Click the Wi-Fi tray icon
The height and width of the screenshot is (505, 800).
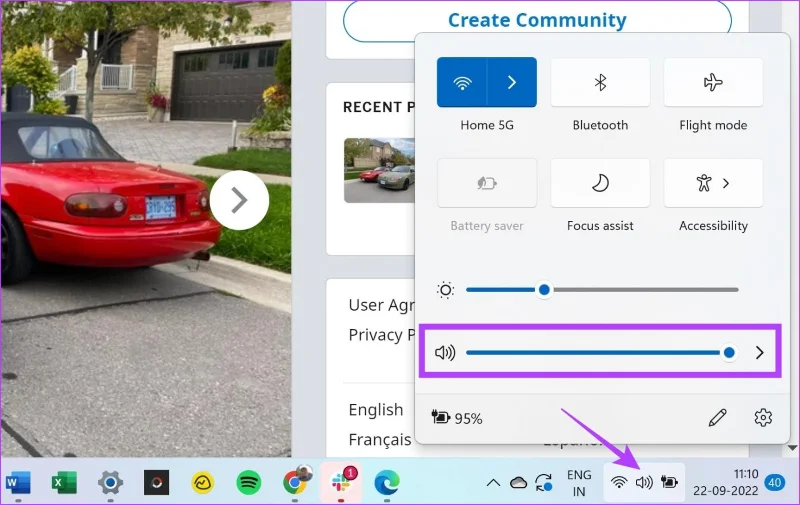coord(619,482)
